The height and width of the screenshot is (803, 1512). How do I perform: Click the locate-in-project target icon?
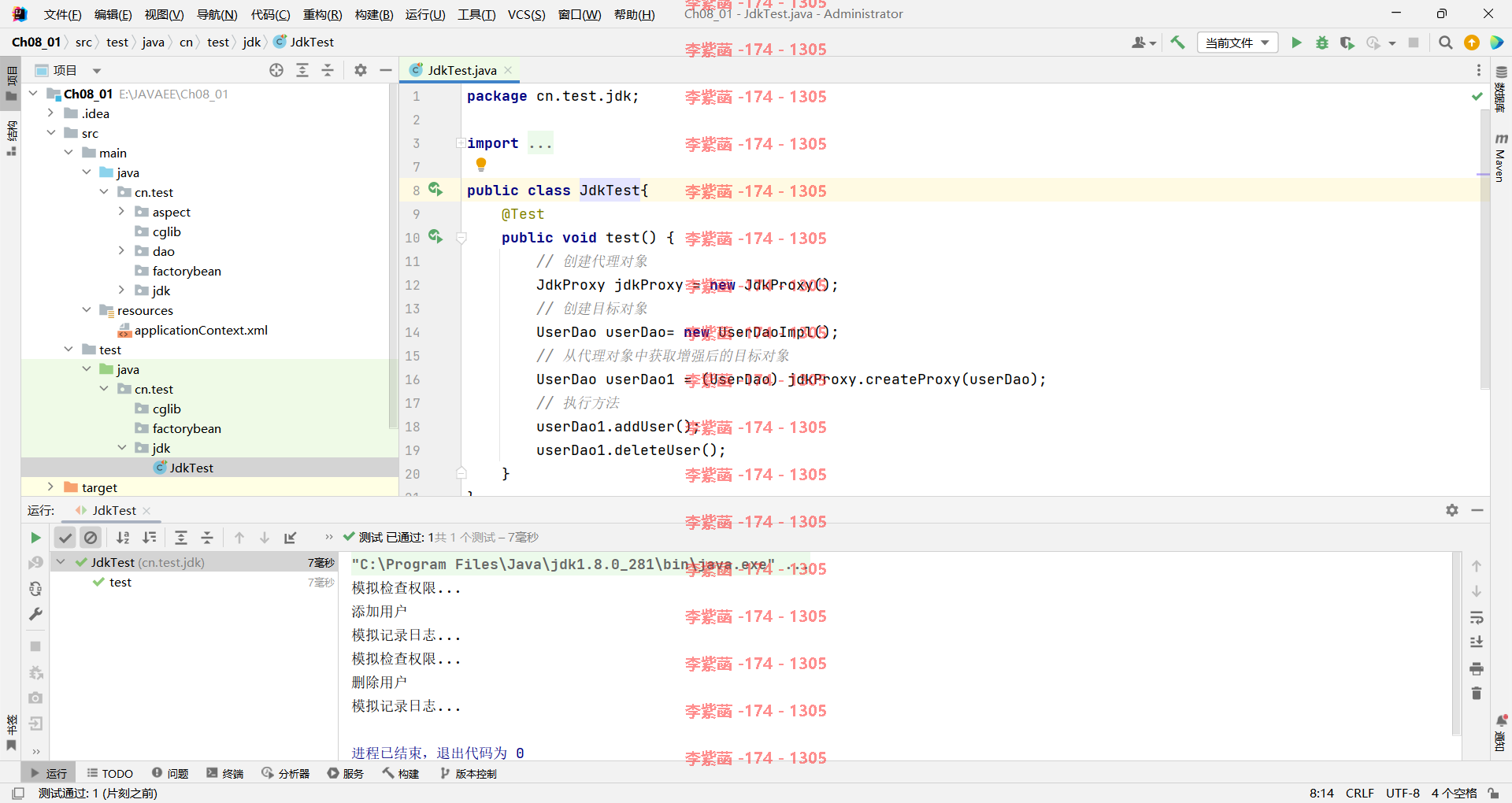(276, 70)
